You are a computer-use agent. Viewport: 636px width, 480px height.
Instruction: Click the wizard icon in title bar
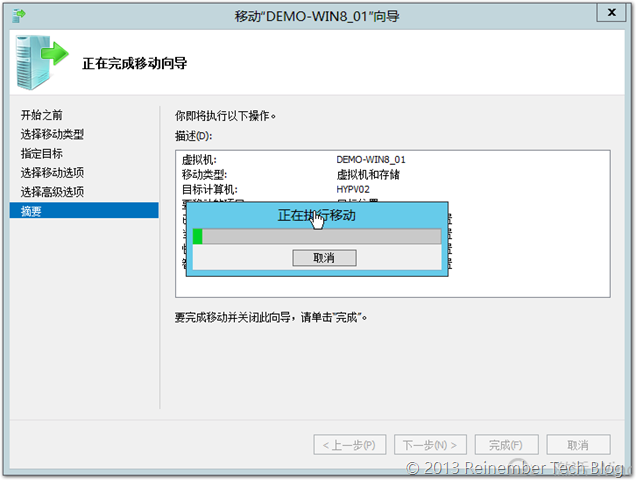pos(19,16)
